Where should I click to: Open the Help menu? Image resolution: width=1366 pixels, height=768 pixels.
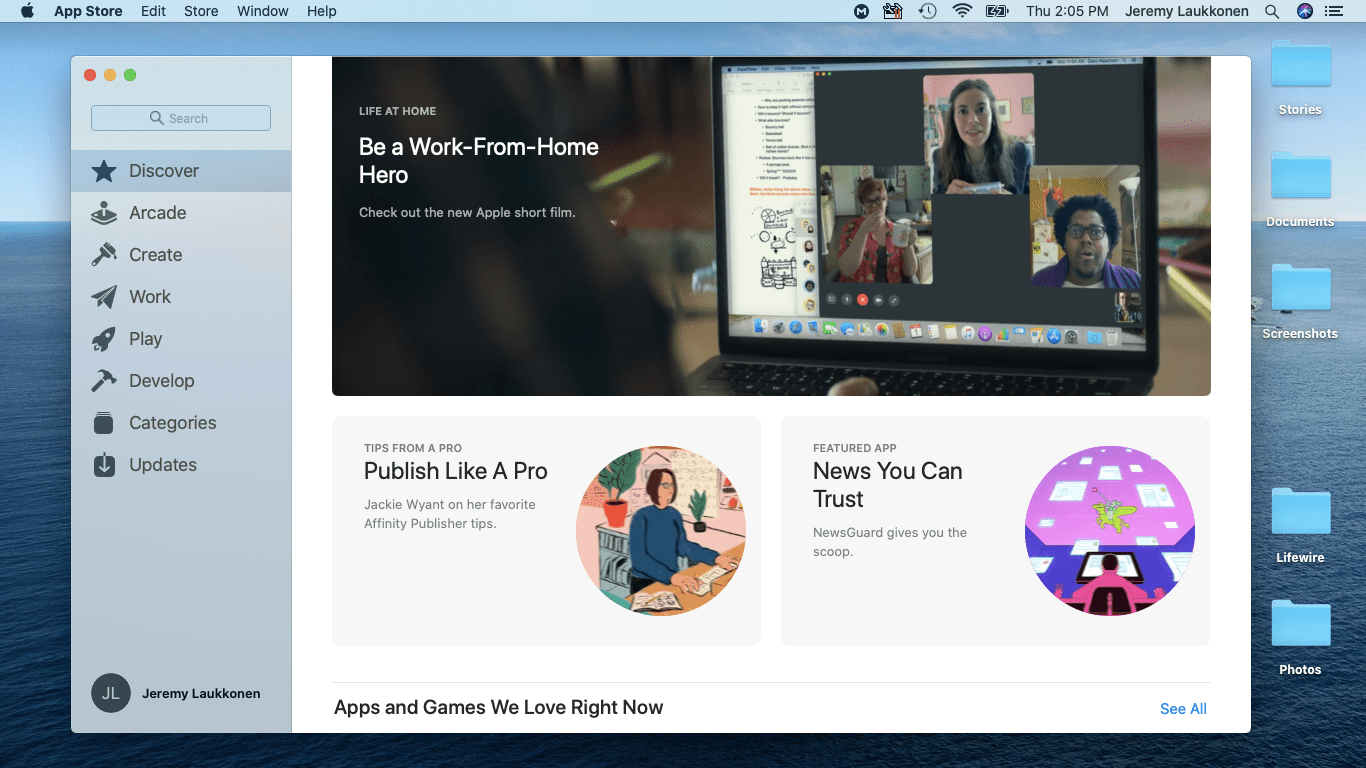coord(322,11)
